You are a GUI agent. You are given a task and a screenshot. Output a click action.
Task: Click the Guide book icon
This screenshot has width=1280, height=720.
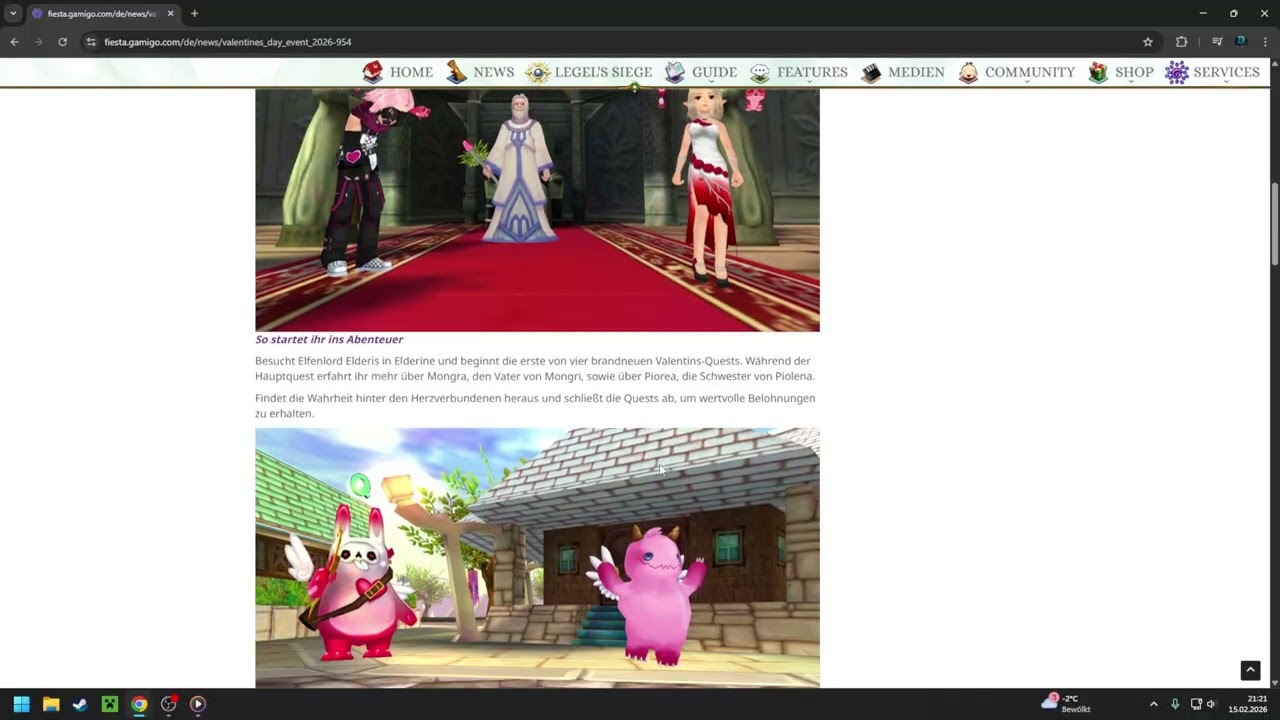pyautogui.click(x=675, y=72)
